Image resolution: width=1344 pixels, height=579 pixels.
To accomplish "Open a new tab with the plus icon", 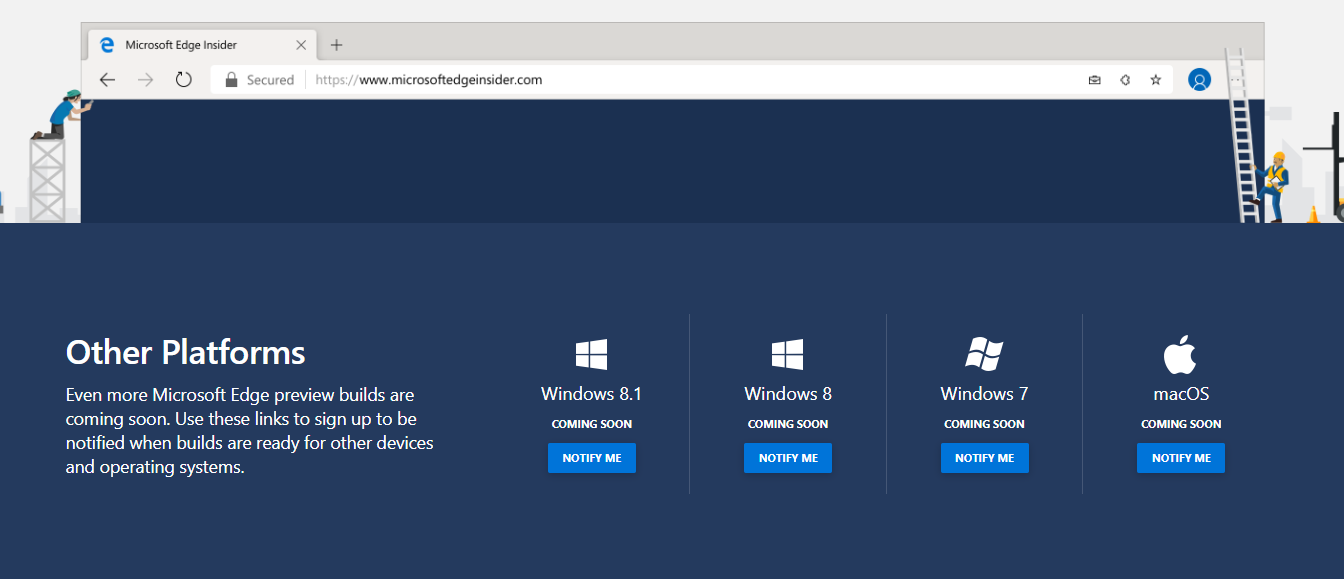I will pyautogui.click(x=336, y=45).
